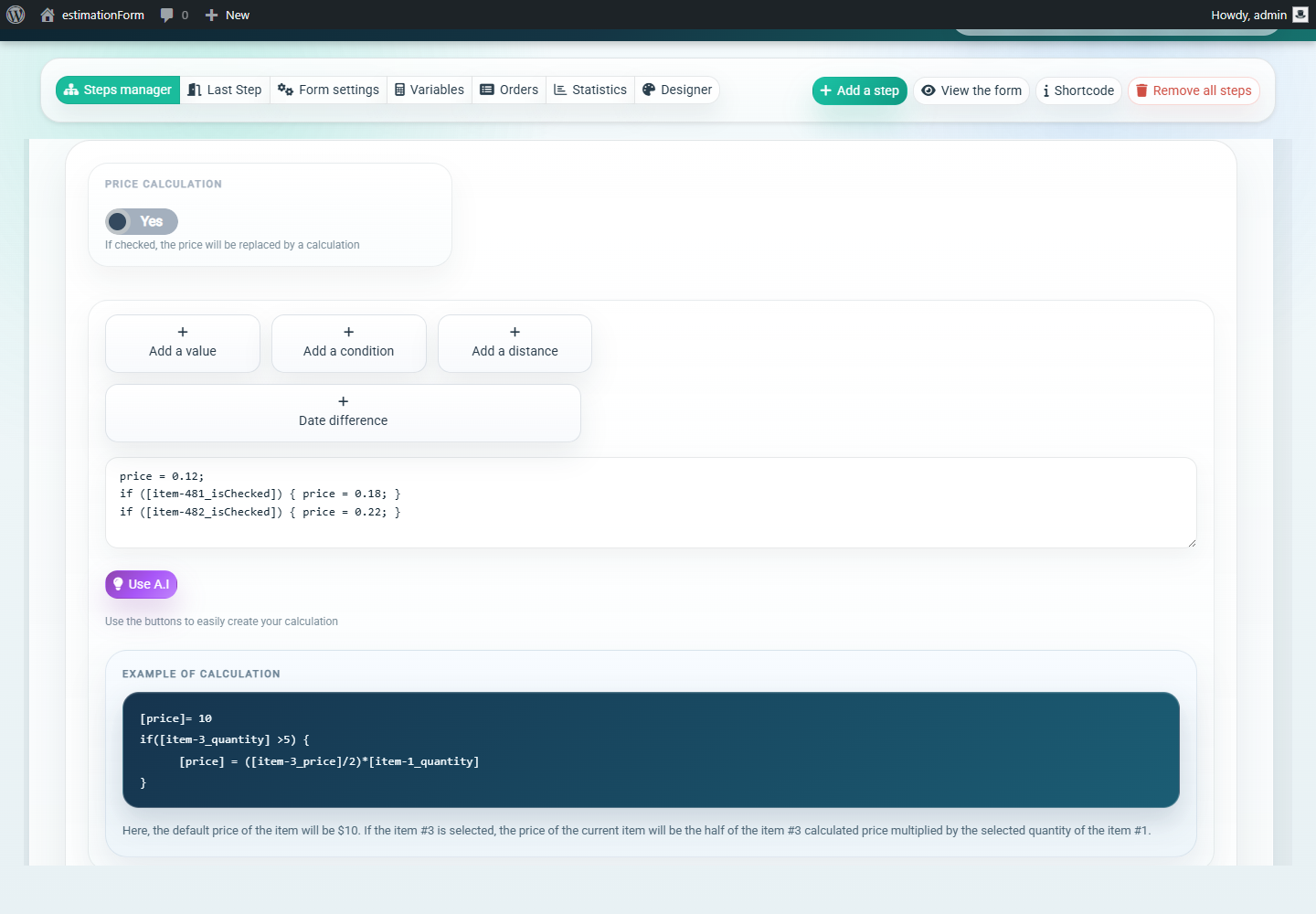Click the plus icon next to New
Viewport: 1316px width, 914px height.
click(x=211, y=15)
